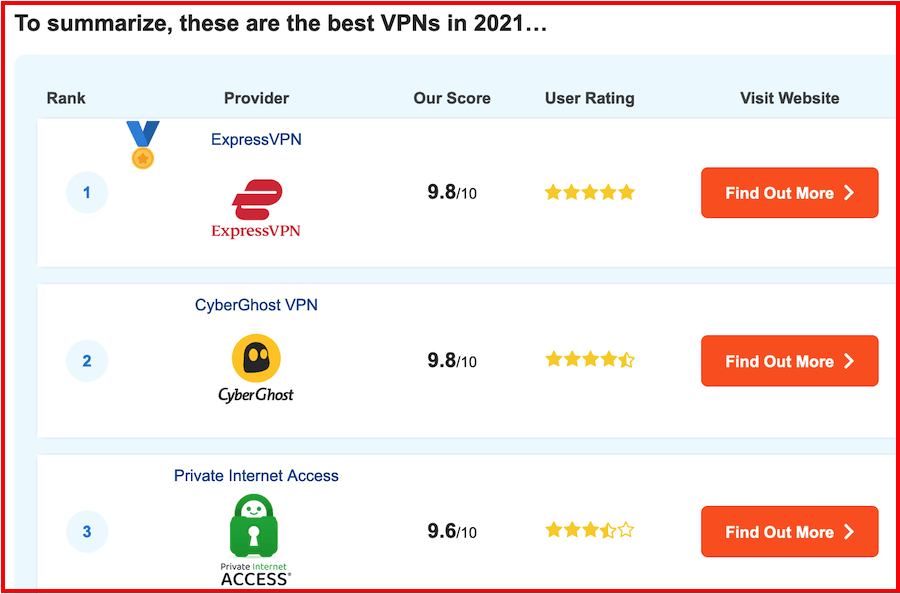The width and height of the screenshot is (900, 594).
Task: Click Find Out More for Private Internet Access
Action: [x=789, y=531]
